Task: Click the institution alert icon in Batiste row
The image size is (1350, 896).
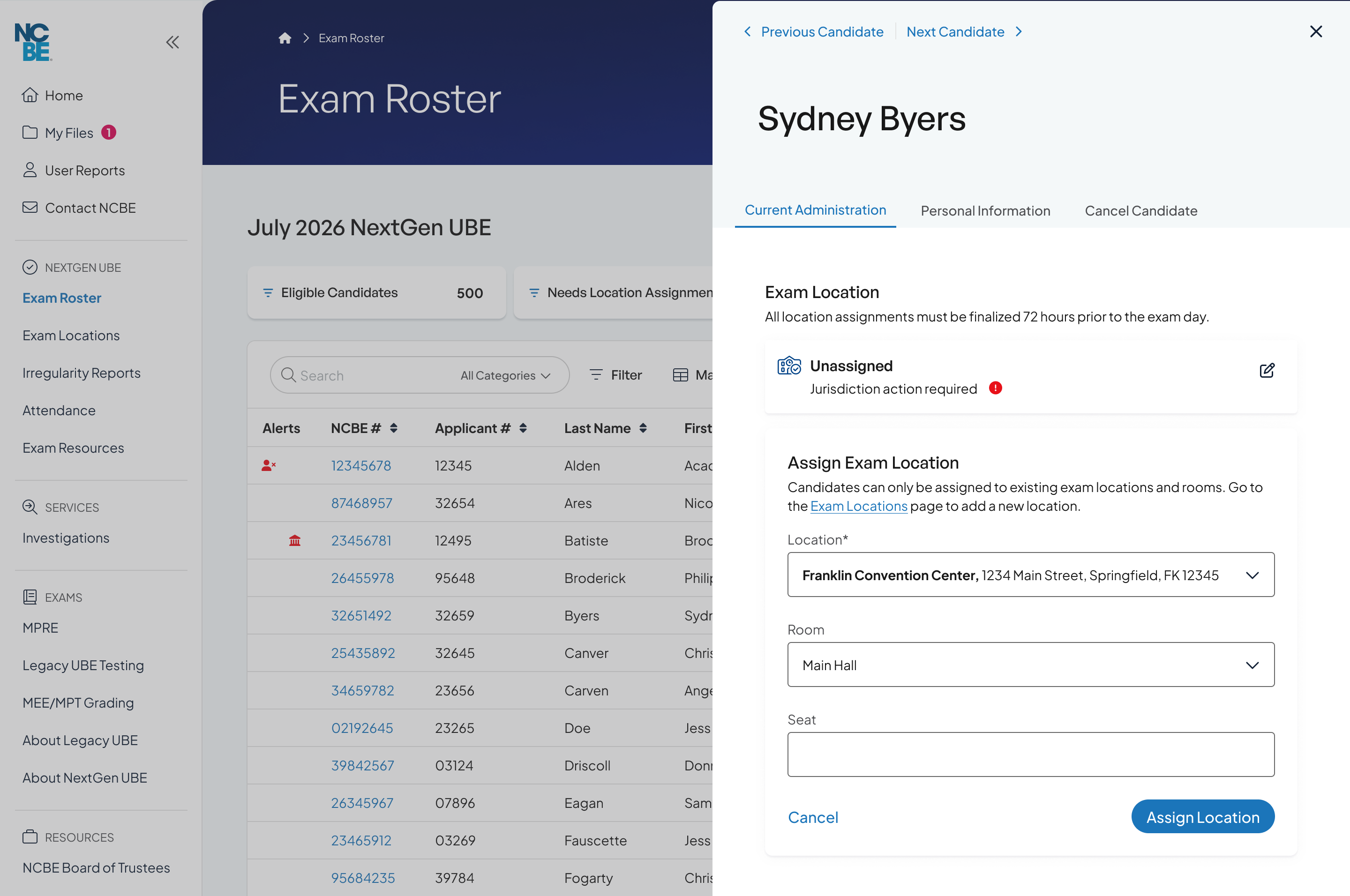Action: pos(295,541)
